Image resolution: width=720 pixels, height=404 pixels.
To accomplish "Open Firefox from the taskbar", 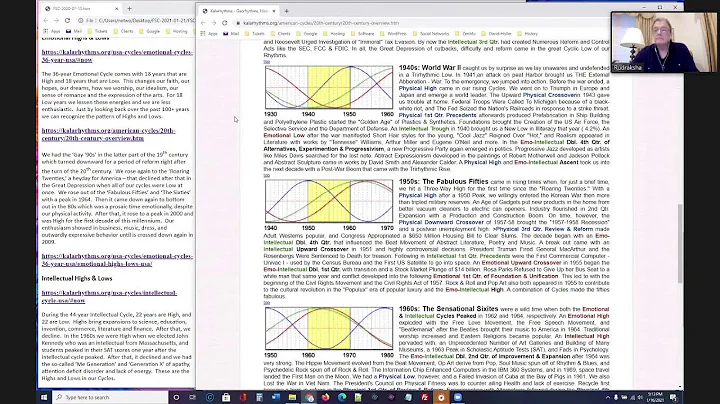I will [x=326, y=397].
